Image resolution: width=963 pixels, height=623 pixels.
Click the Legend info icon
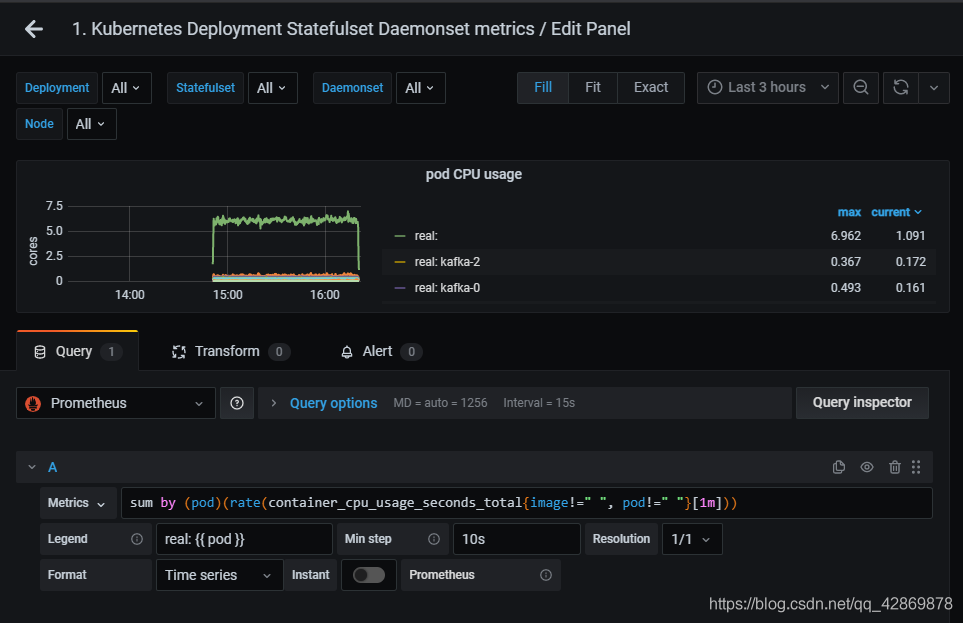[x=137, y=539]
